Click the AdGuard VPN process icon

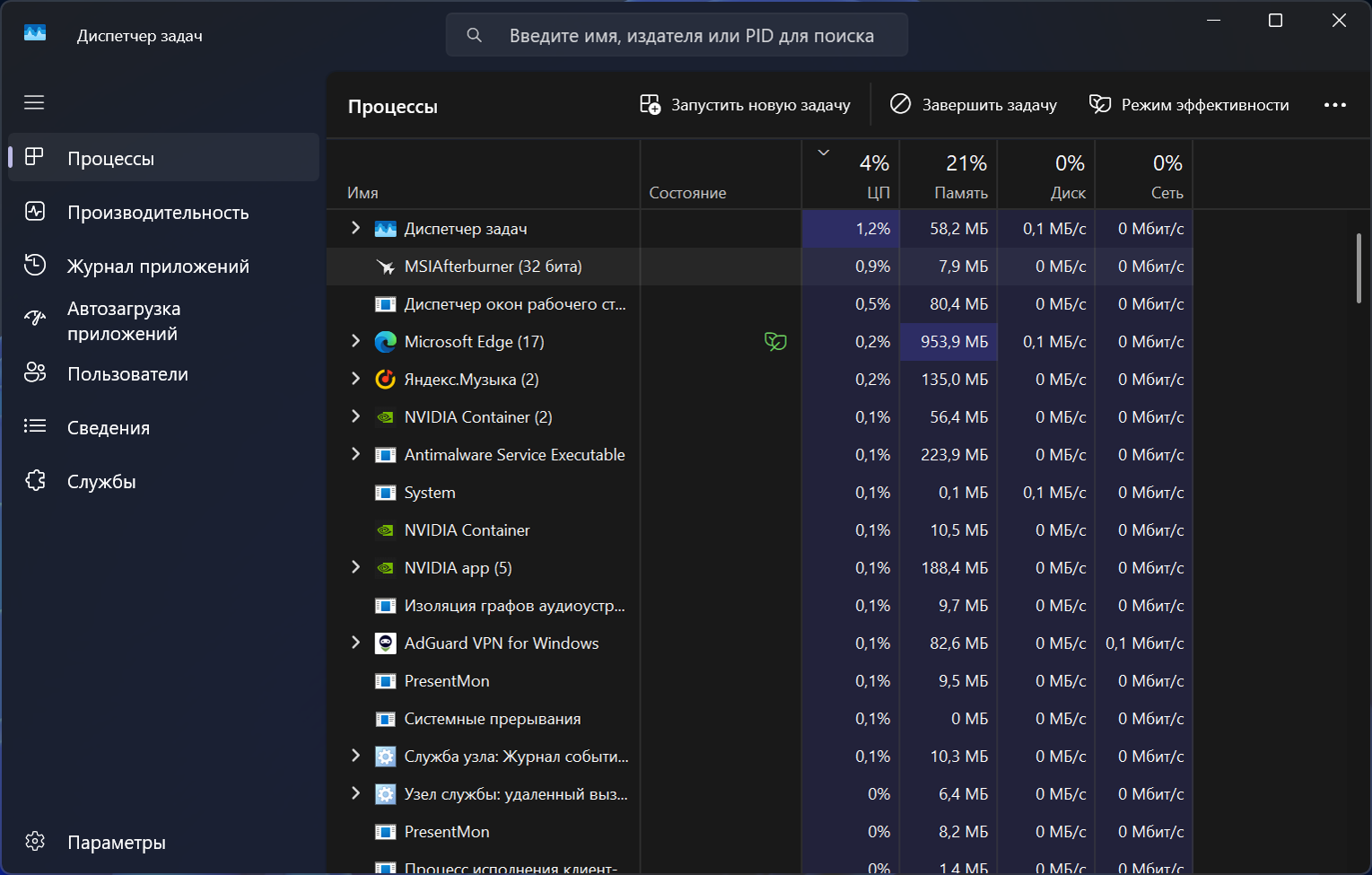tap(385, 643)
